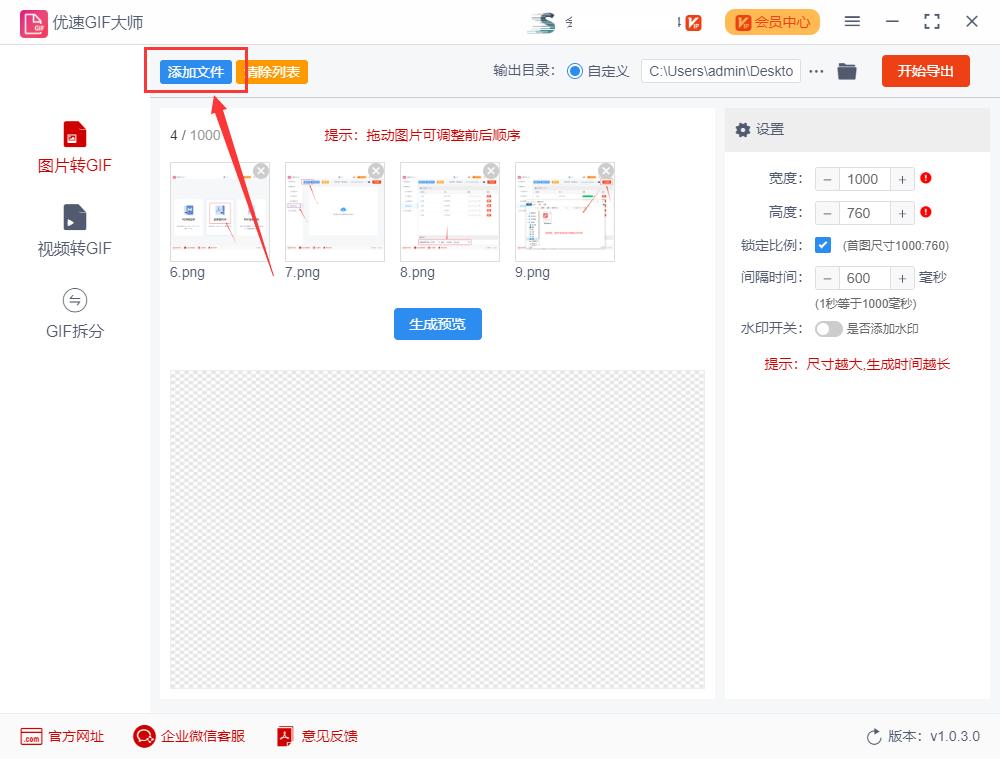Click the ... button next to the path field

click(x=817, y=71)
